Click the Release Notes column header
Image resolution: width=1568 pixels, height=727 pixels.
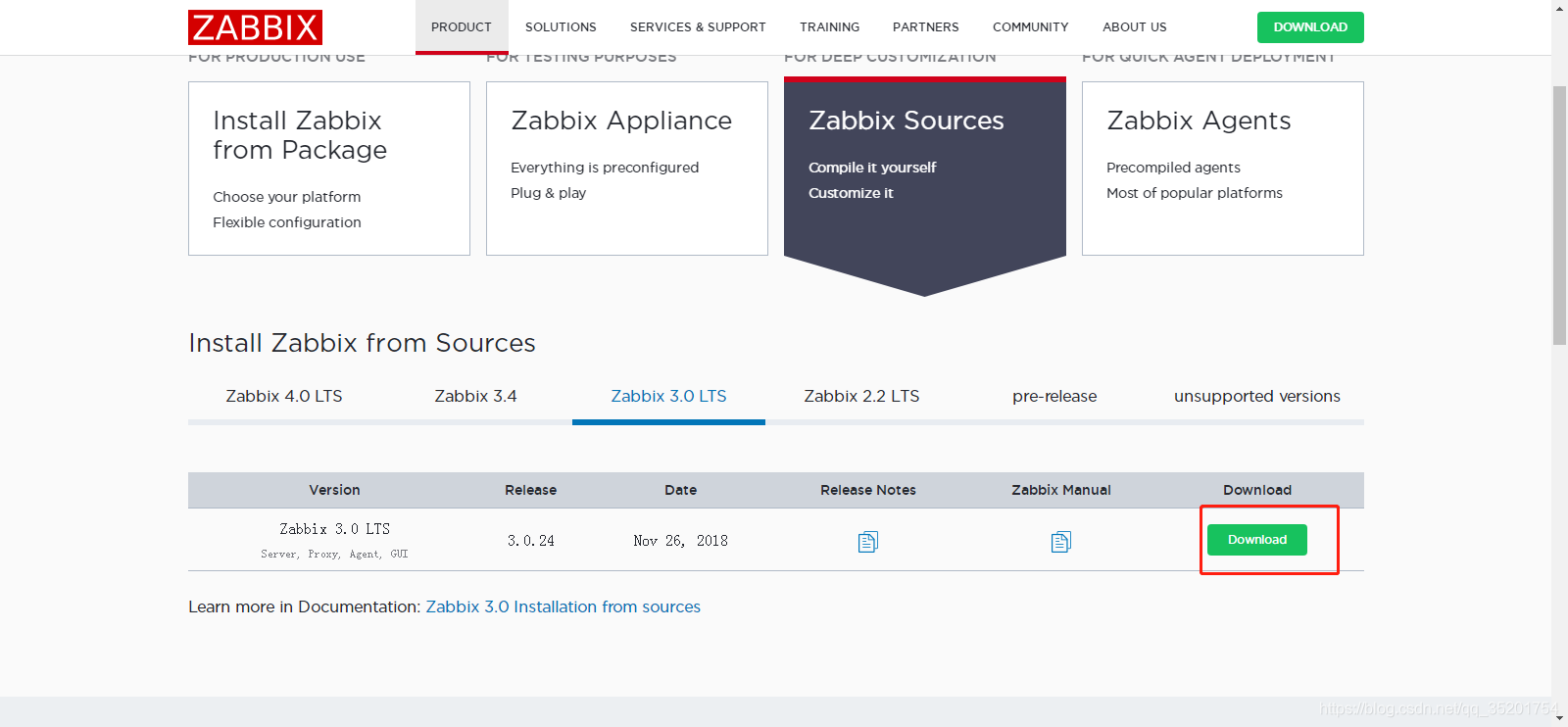[868, 490]
